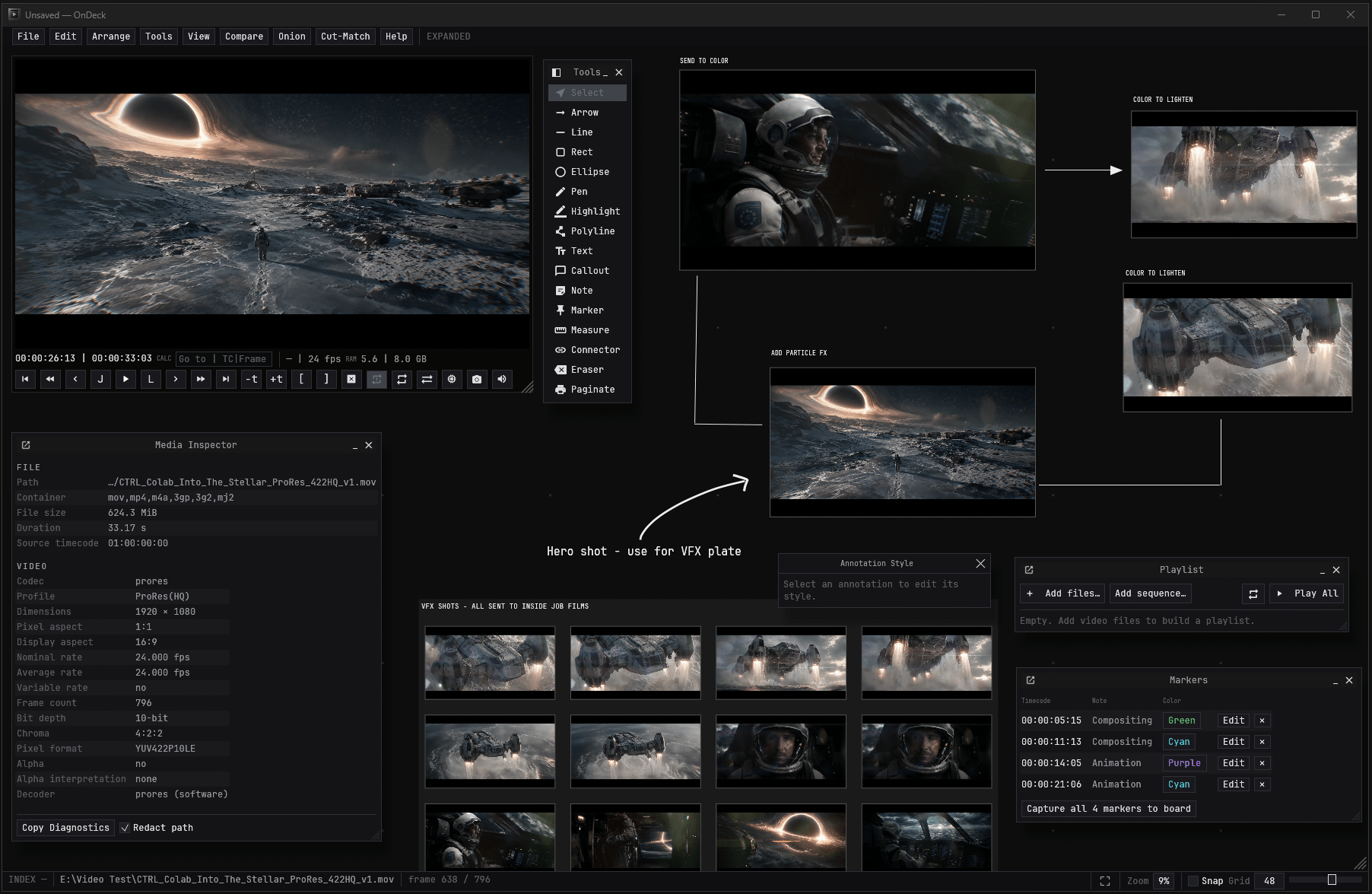
Task: Click the rewind double-arrow button
Action: coord(50,379)
